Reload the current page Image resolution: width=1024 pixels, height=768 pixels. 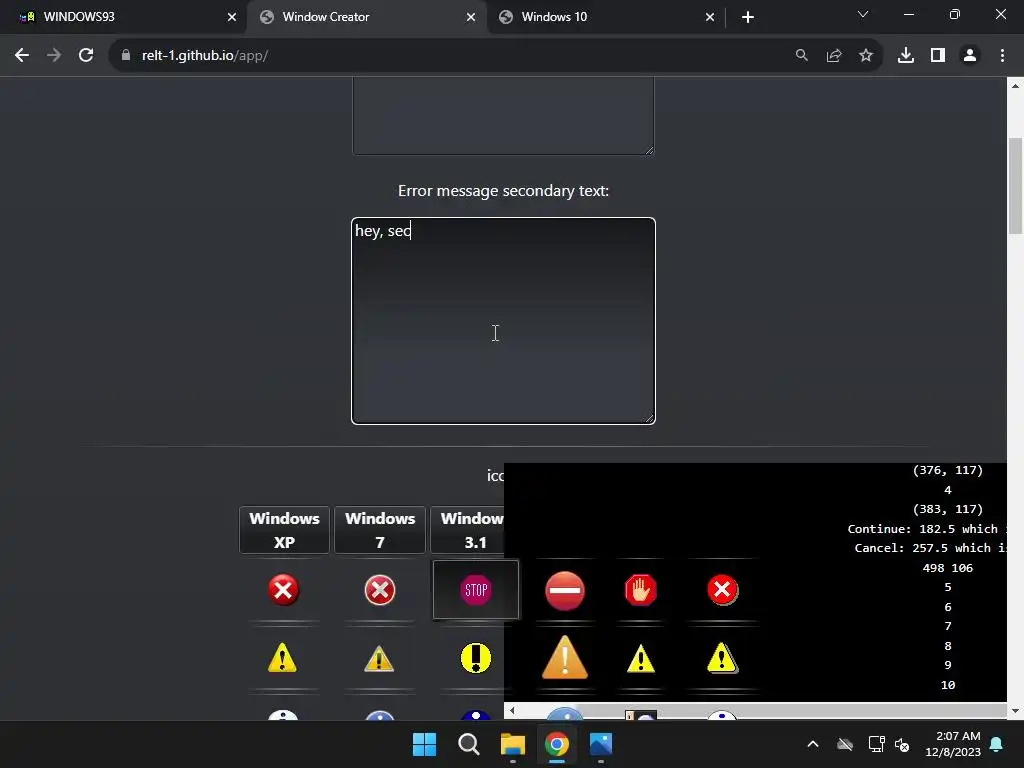point(86,55)
